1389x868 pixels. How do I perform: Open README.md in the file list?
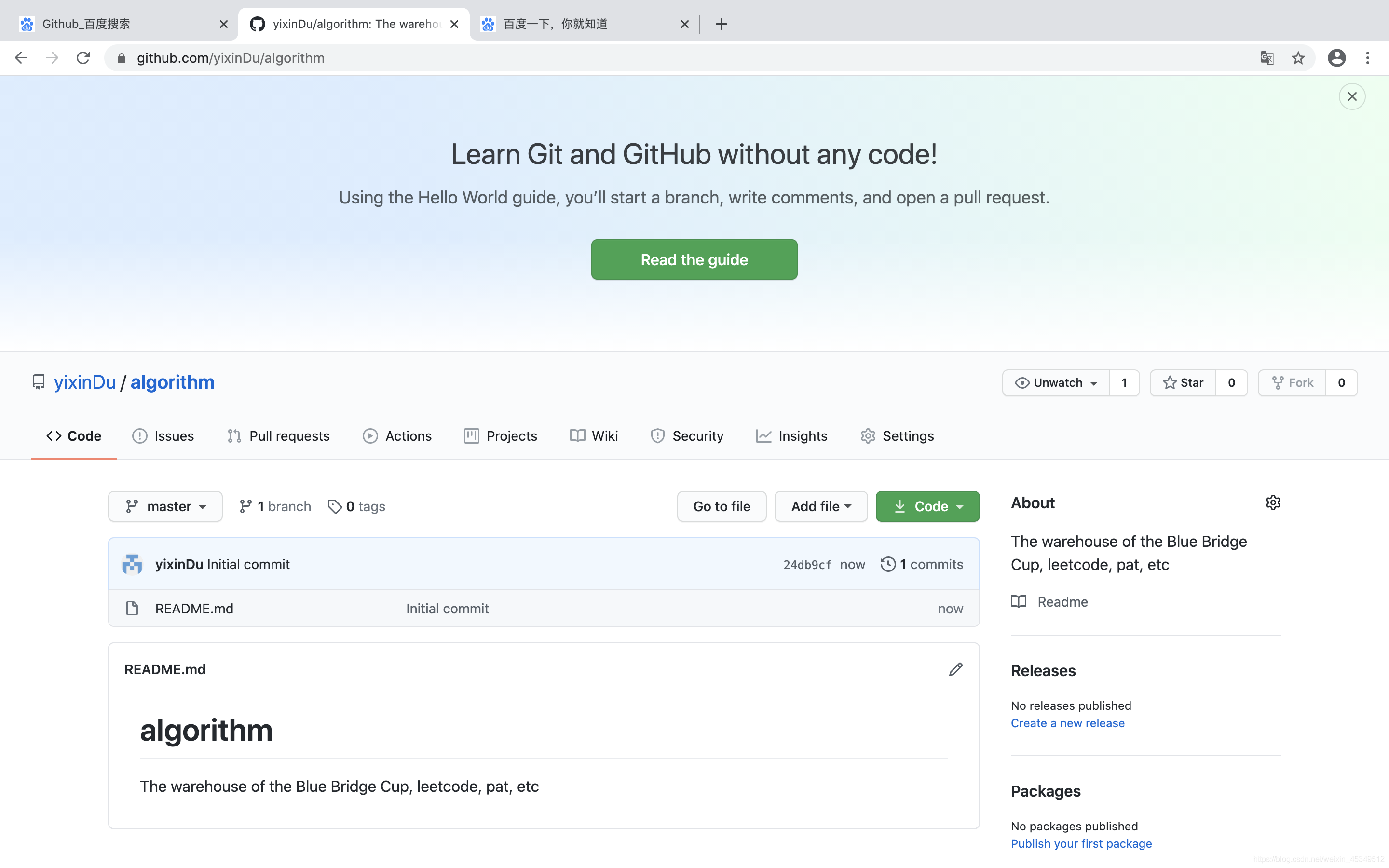point(194,609)
